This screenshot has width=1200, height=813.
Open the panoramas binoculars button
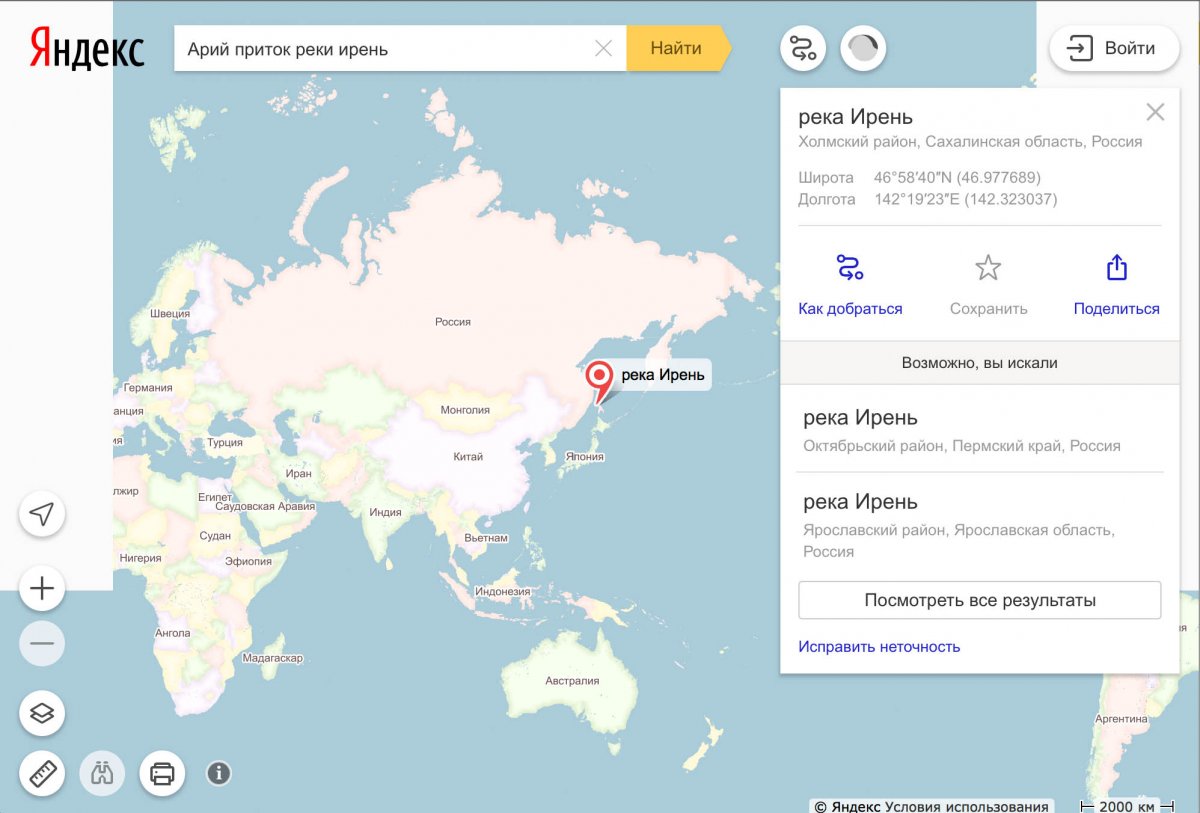tap(102, 773)
